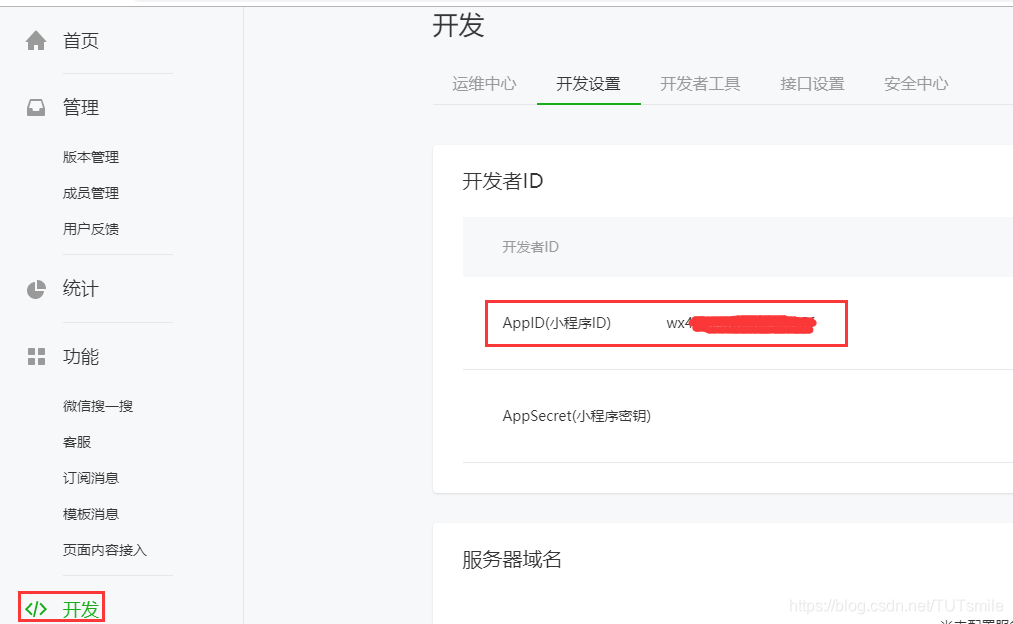Viewport: 1013px width, 624px height.
Task: Open 版本管理 under 管理
Action: click(x=90, y=156)
